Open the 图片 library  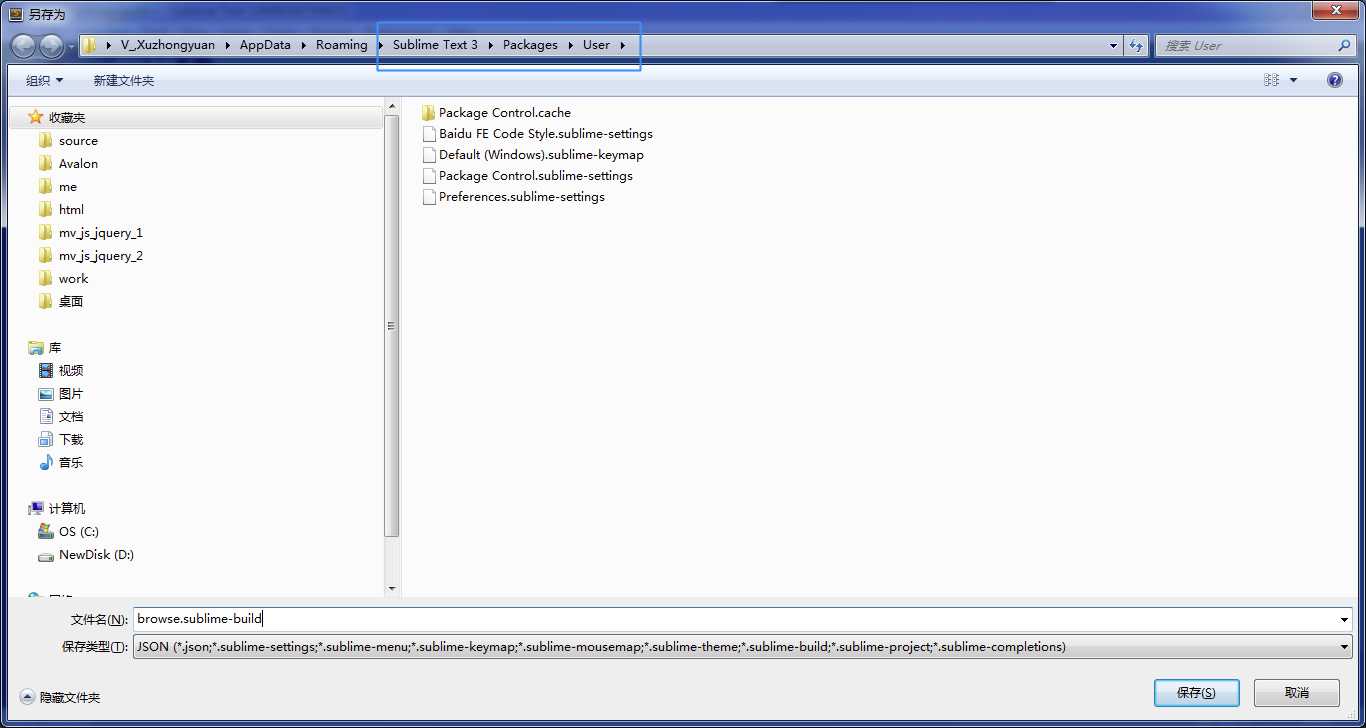pyautogui.click(x=70, y=394)
